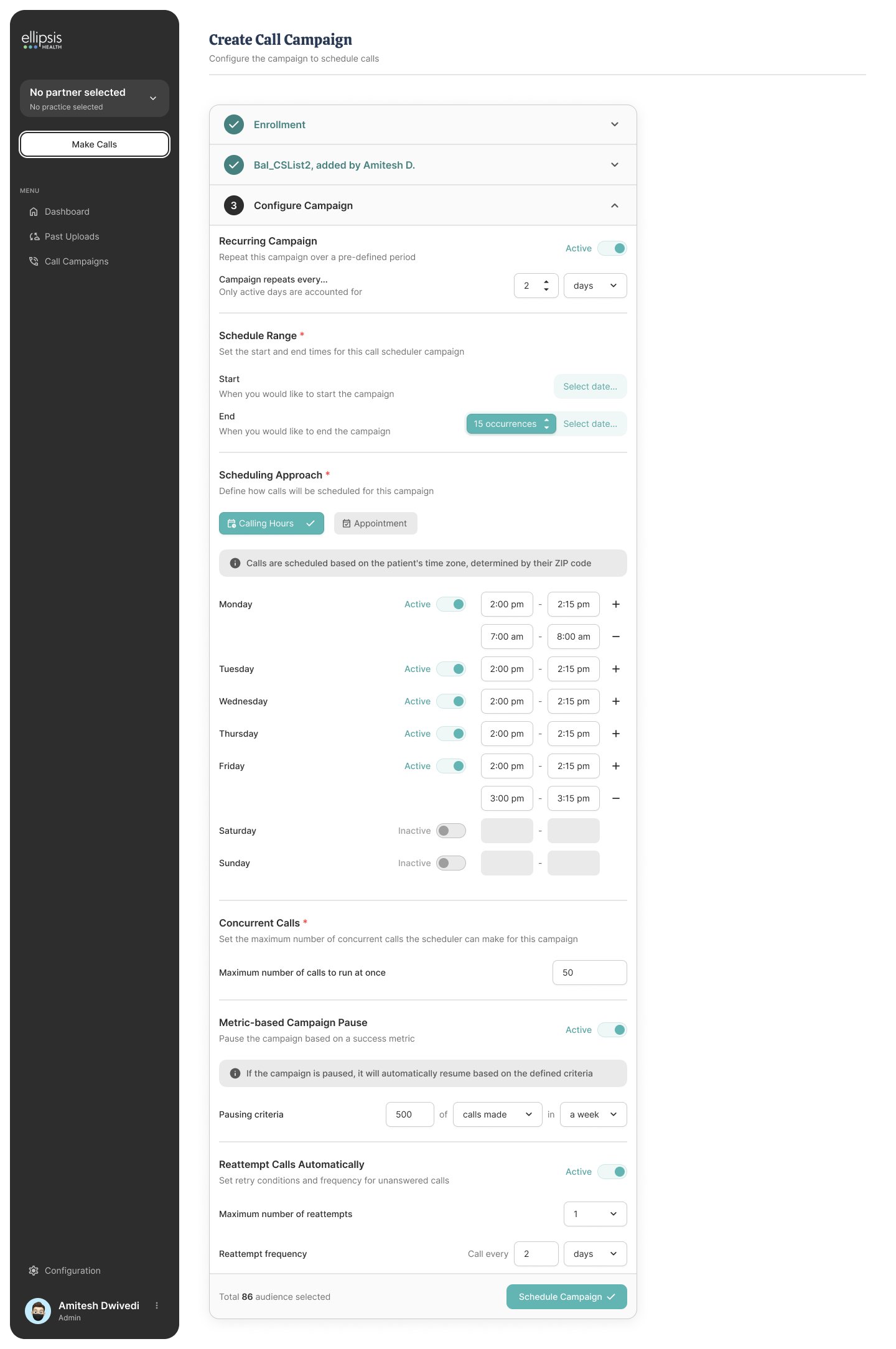Enable Sunday calling hours
The image size is (896, 1349).
click(x=451, y=863)
